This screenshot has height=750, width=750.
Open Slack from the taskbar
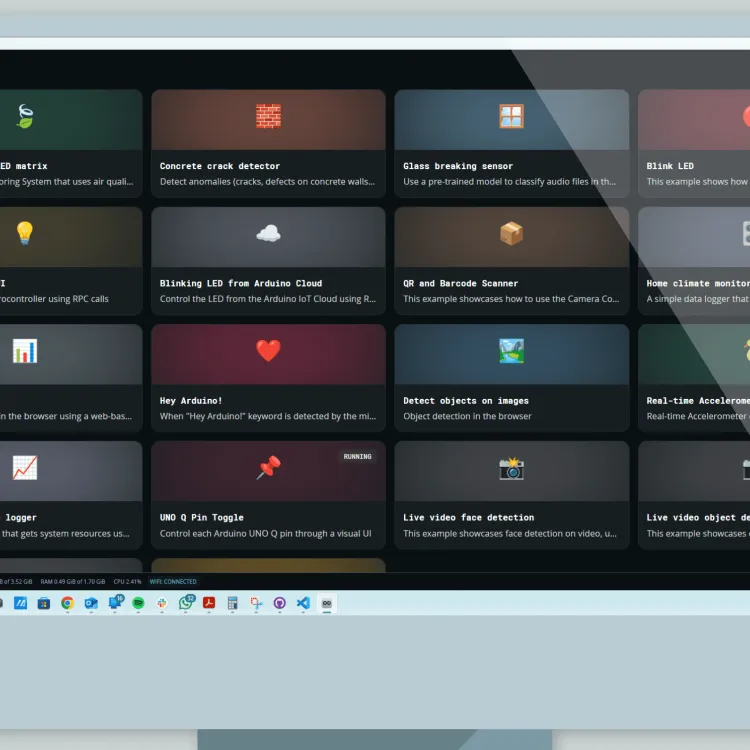[x=162, y=603]
